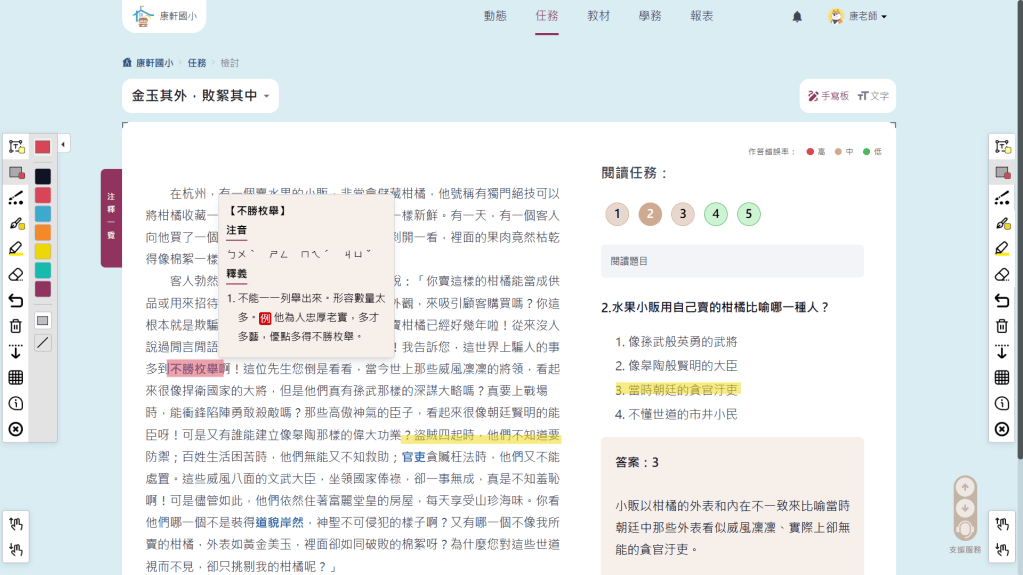Go to reading task question 3

coord(682,214)
